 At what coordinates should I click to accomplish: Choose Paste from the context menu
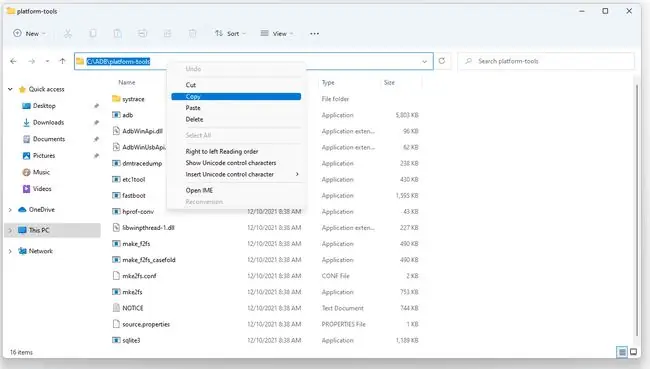236,108
